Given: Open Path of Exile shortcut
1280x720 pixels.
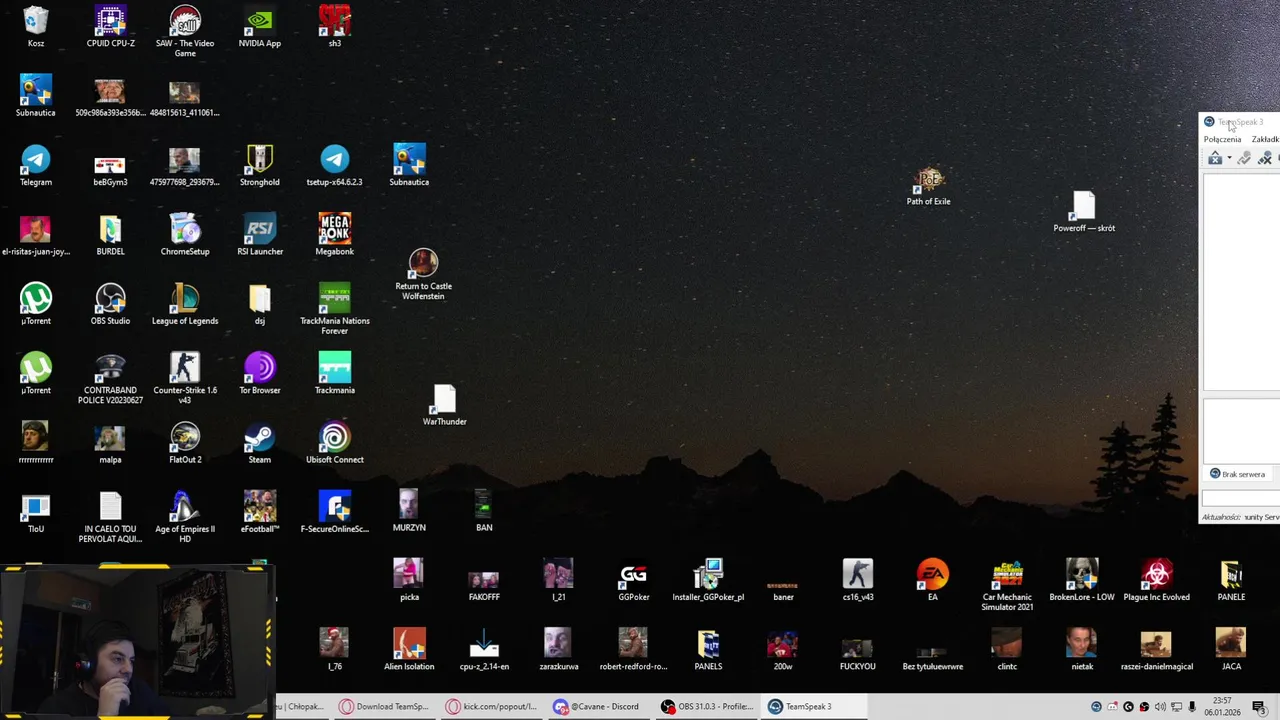Looking at the screenshot, I should point(929,186).
